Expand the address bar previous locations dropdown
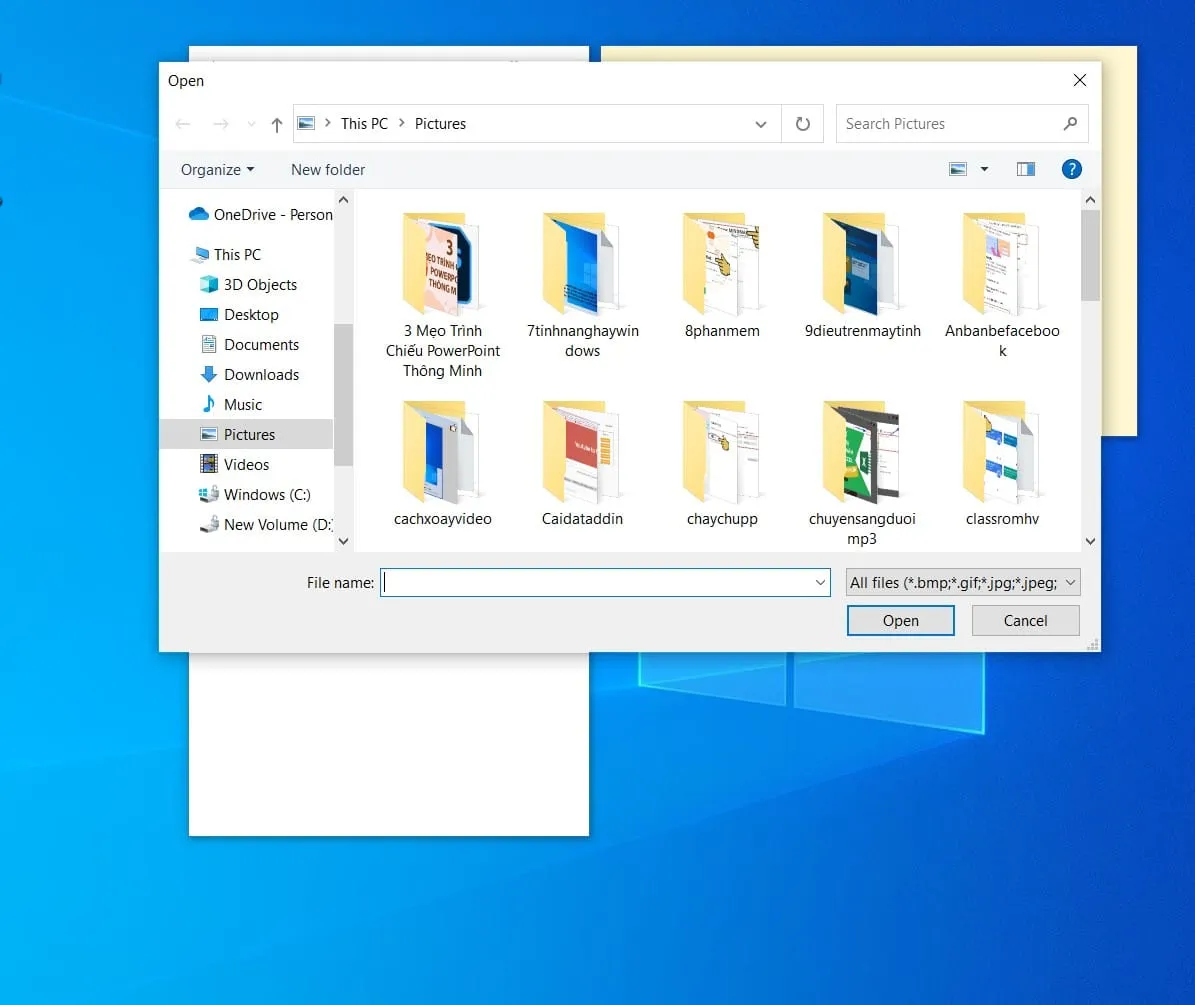This screenshot has width=1195, height=1005. [761, 124]
